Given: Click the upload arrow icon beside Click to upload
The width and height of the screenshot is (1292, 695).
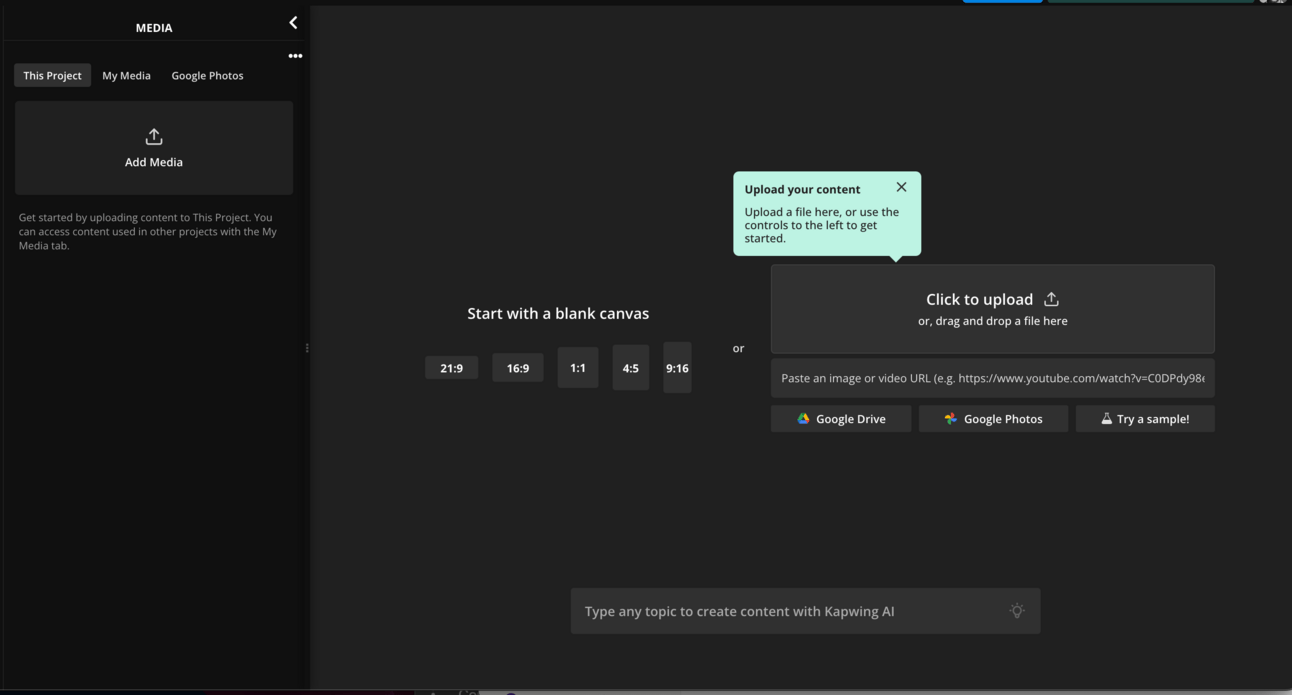Looking at the screenshot, I should [1051, 299].
